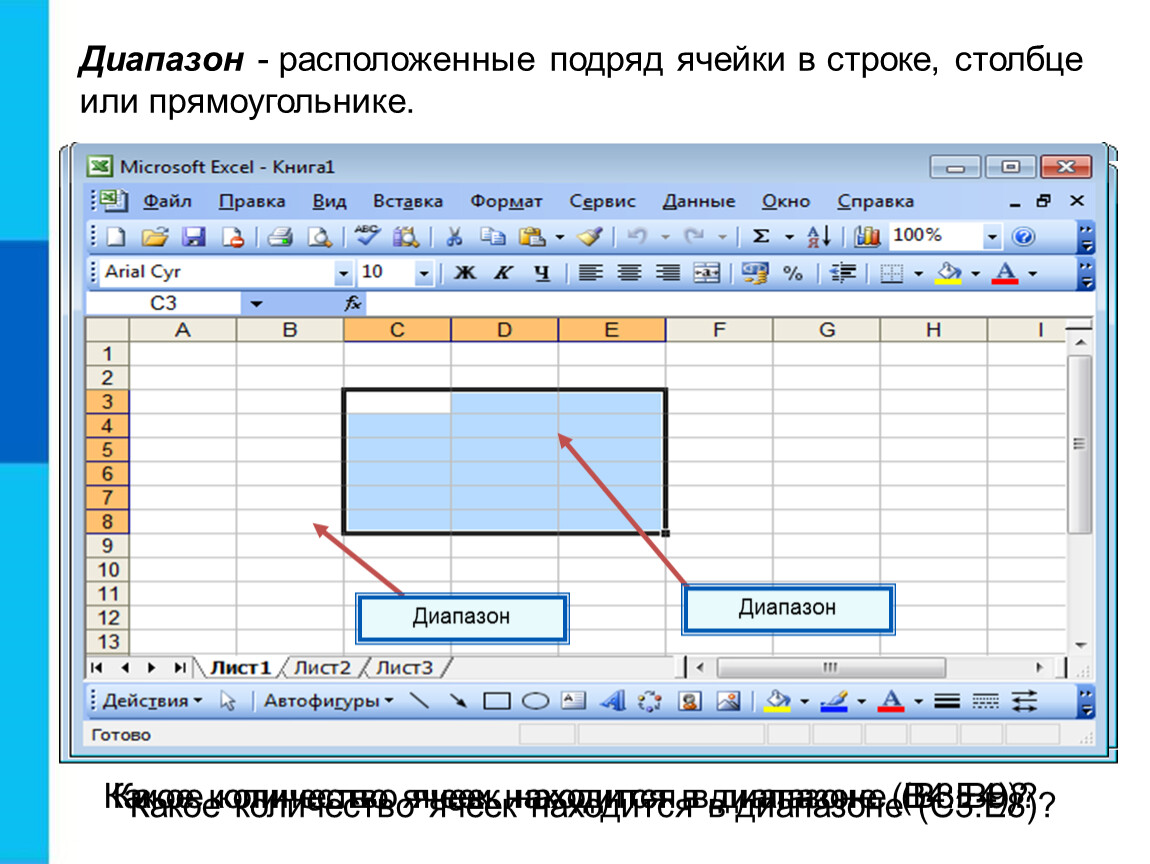Screen dimensions: 1150x864
Task: Click the AutoSum sigma icon
Action: point(761,236)
